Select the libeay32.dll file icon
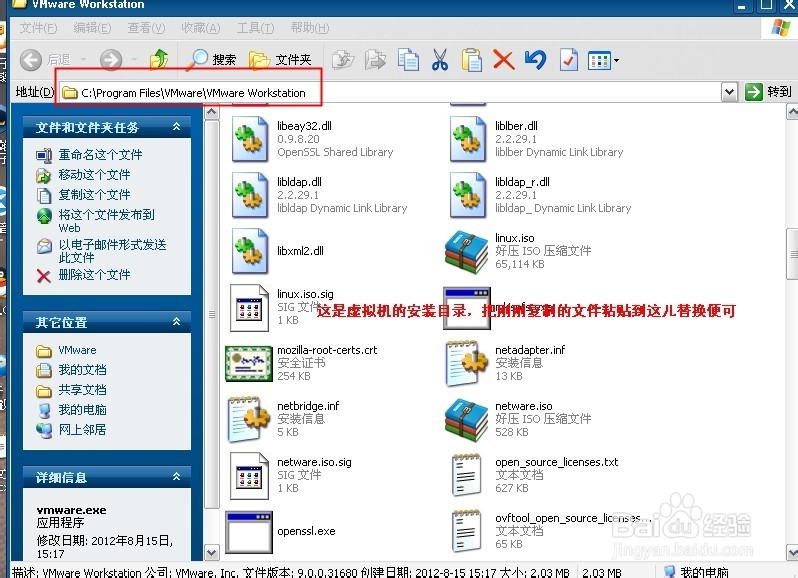Image resolution: width=798 pixels, height=578 pixels. pos(249,139)
